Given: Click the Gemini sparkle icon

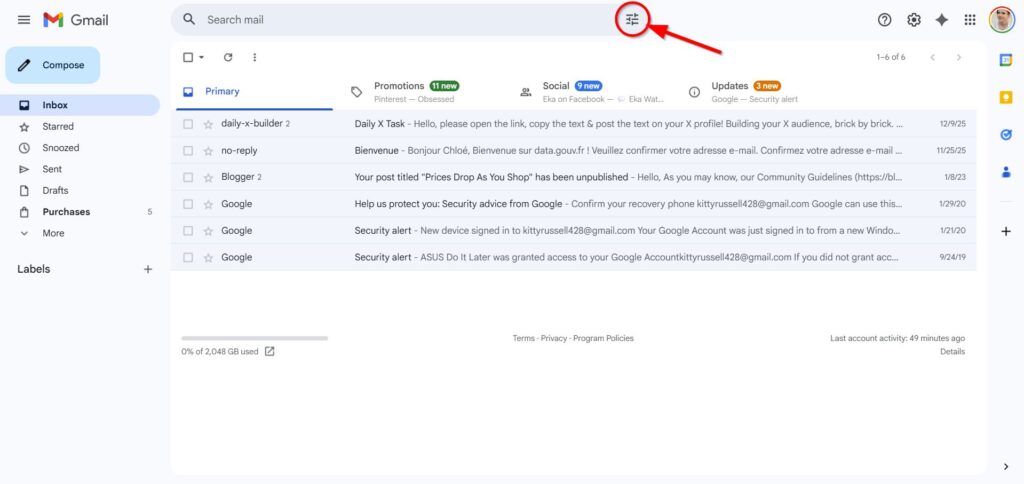Looking at the screenshot, I should point(941,20).
